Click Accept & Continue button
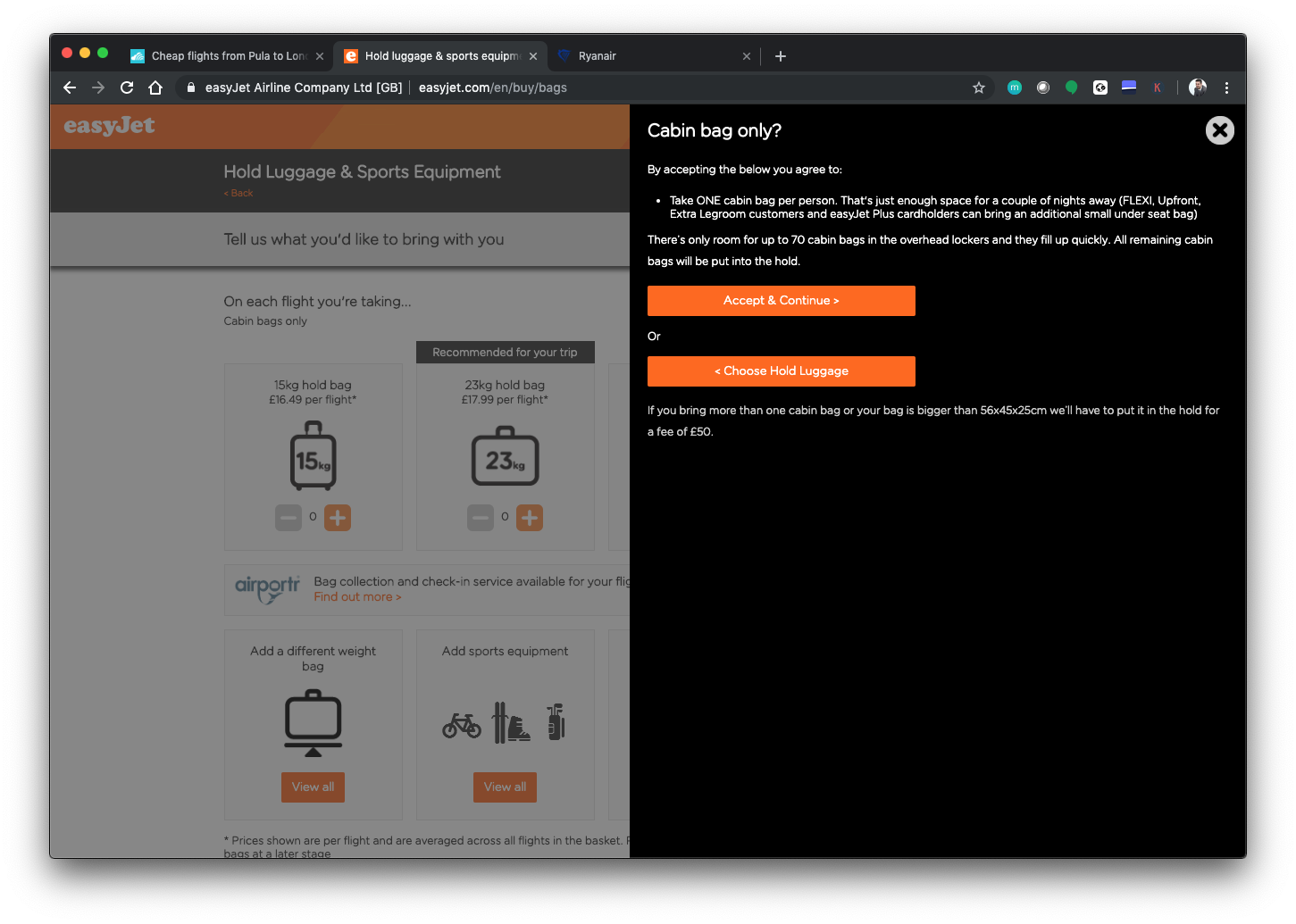The height and width of the screenshot is (924, 1296). [781, 301]
